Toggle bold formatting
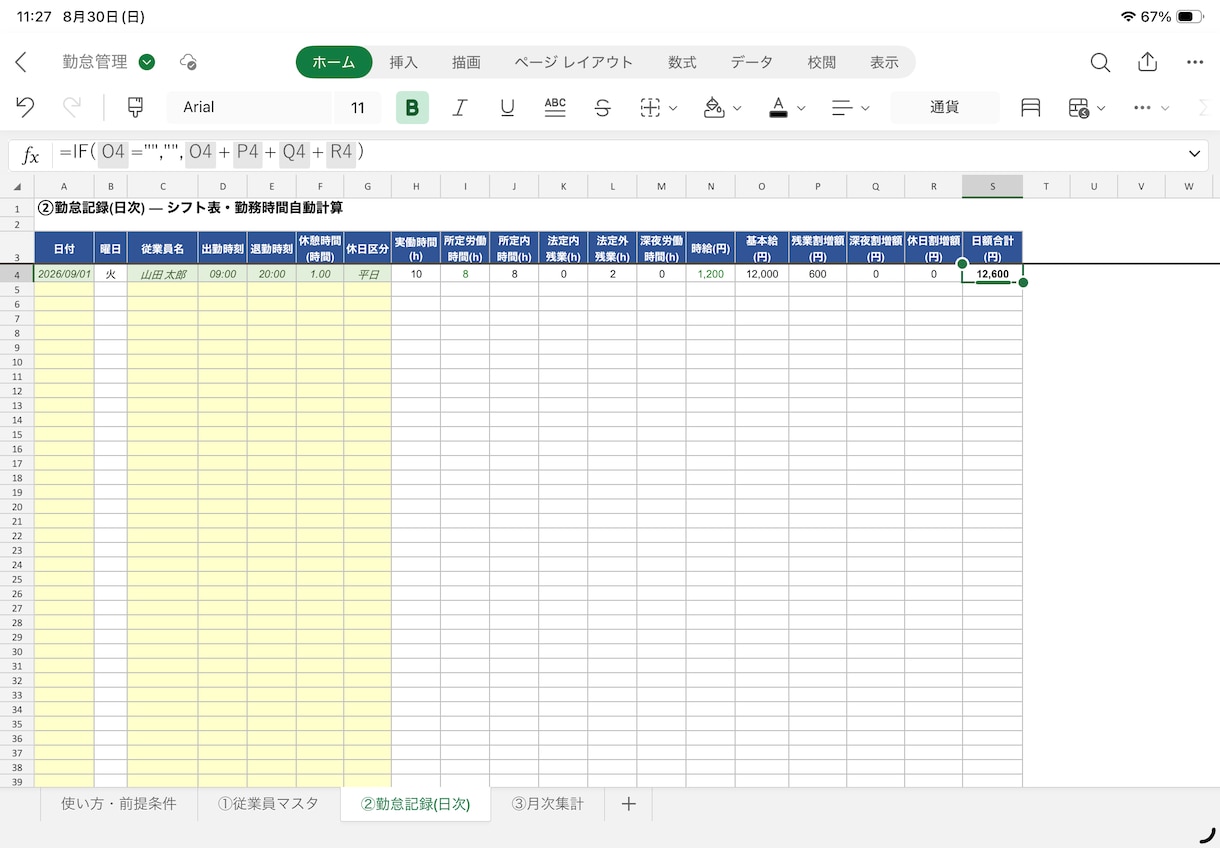The image size is (1220, 848). (x=412, y=107)
